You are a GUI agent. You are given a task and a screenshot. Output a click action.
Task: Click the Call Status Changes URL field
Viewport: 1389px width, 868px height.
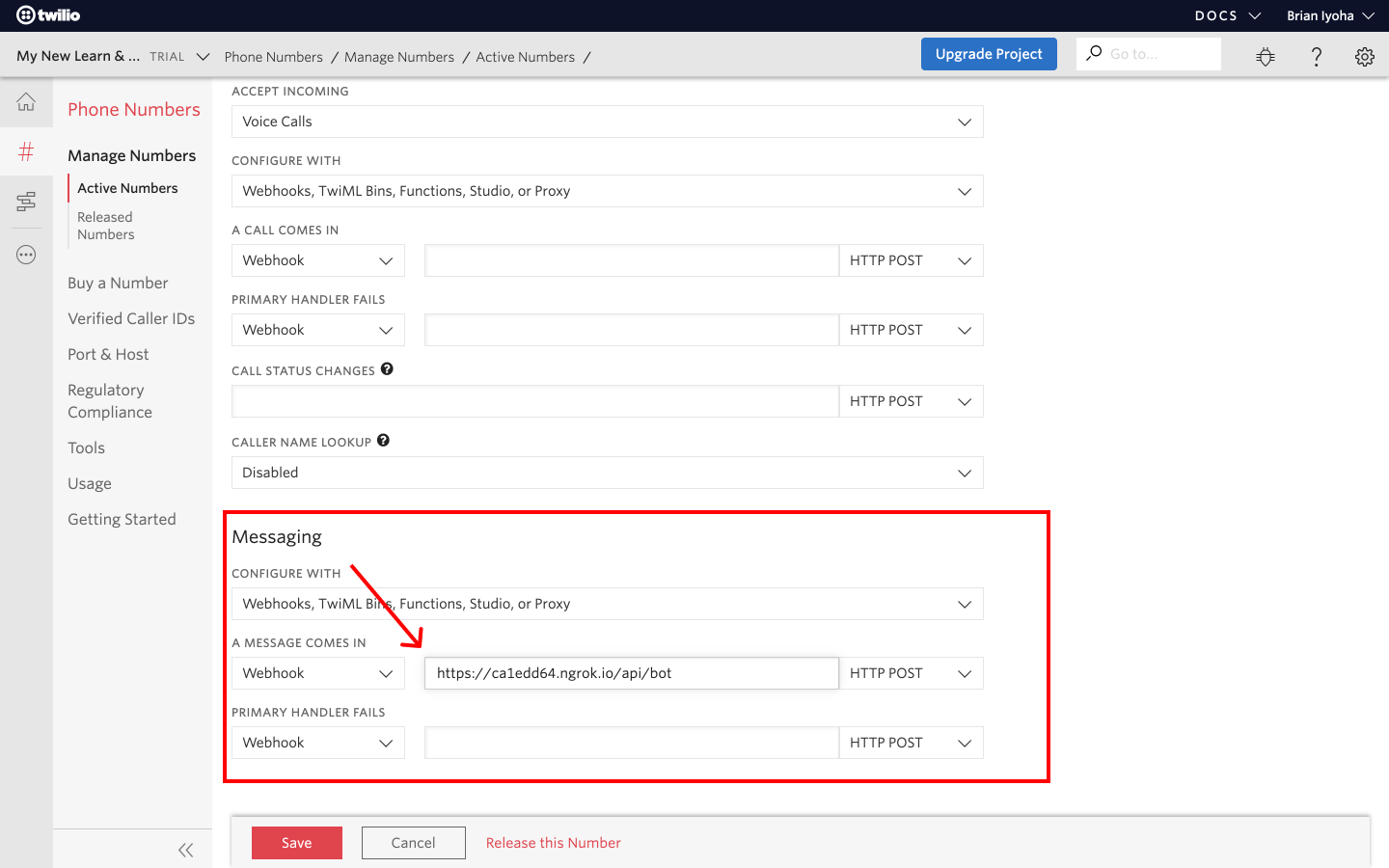point(535,401)
